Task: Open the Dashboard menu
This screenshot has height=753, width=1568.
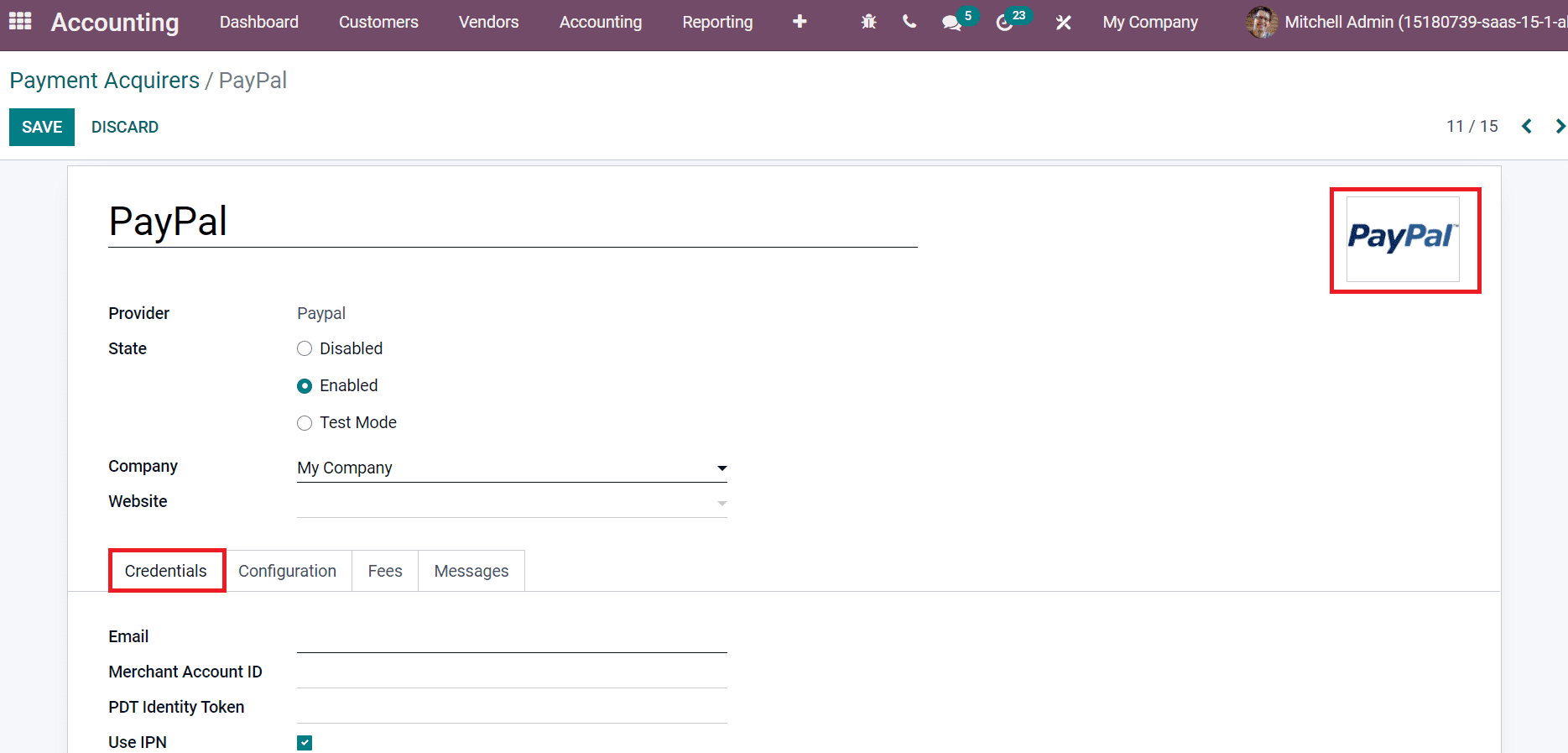Action: click(259, 23)
